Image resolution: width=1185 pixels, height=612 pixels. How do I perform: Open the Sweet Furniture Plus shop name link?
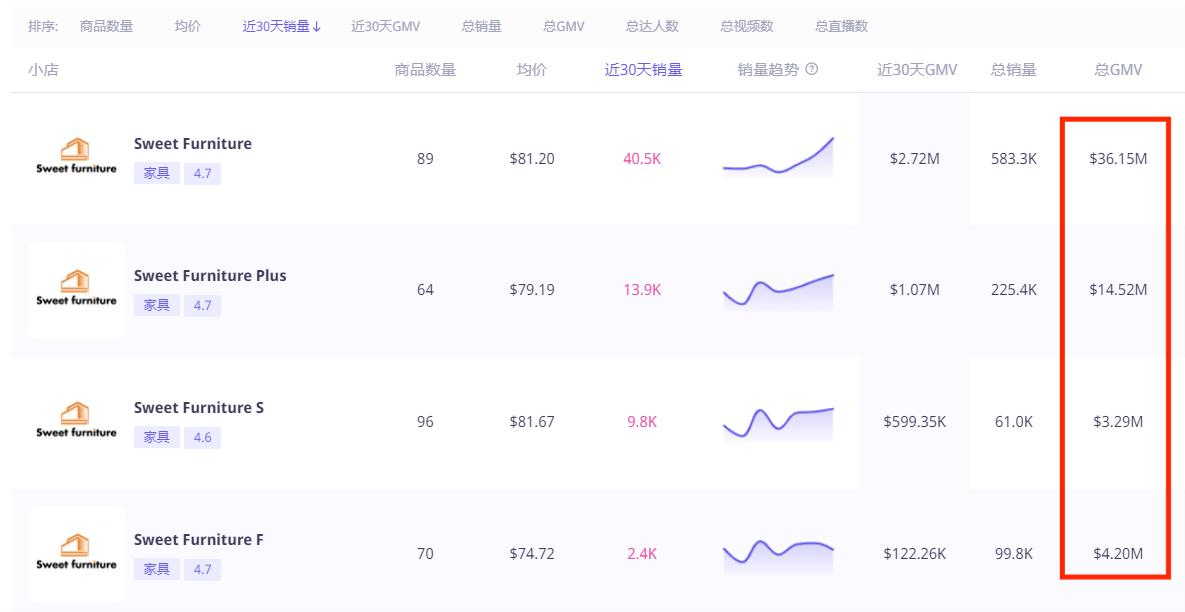click(x=210, y=276)
